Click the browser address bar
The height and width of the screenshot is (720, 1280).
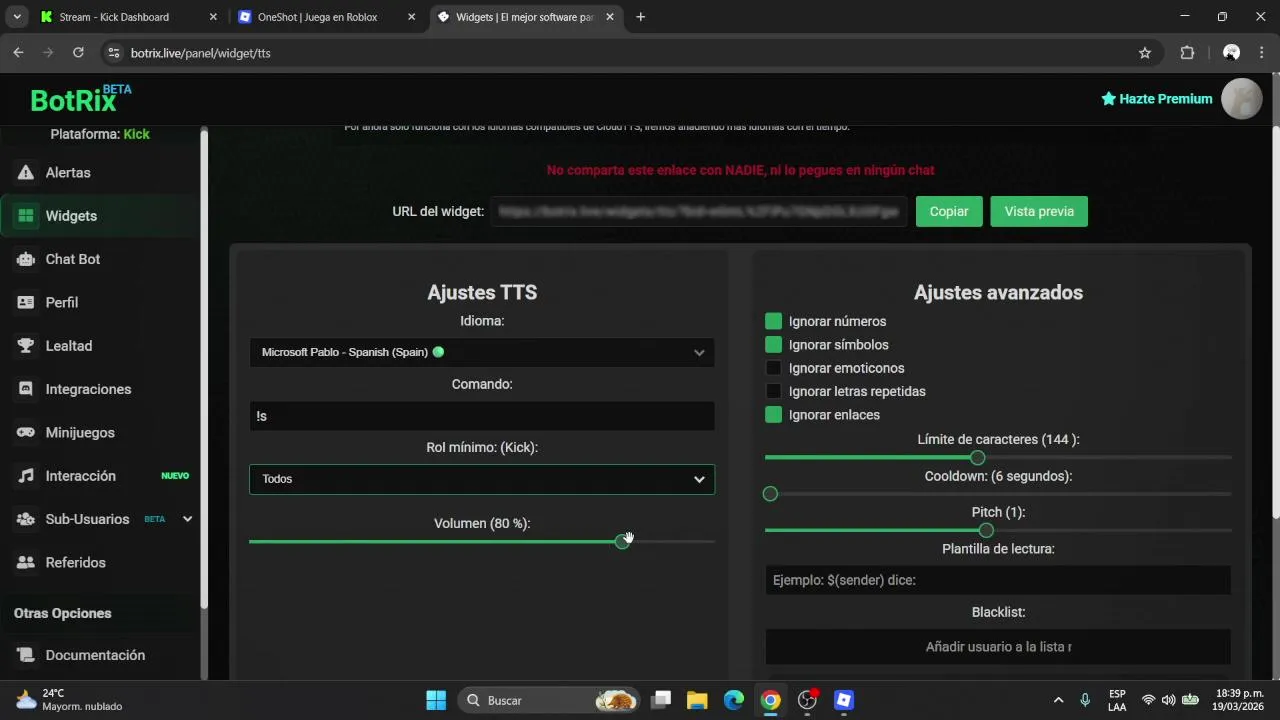[630, 53]
